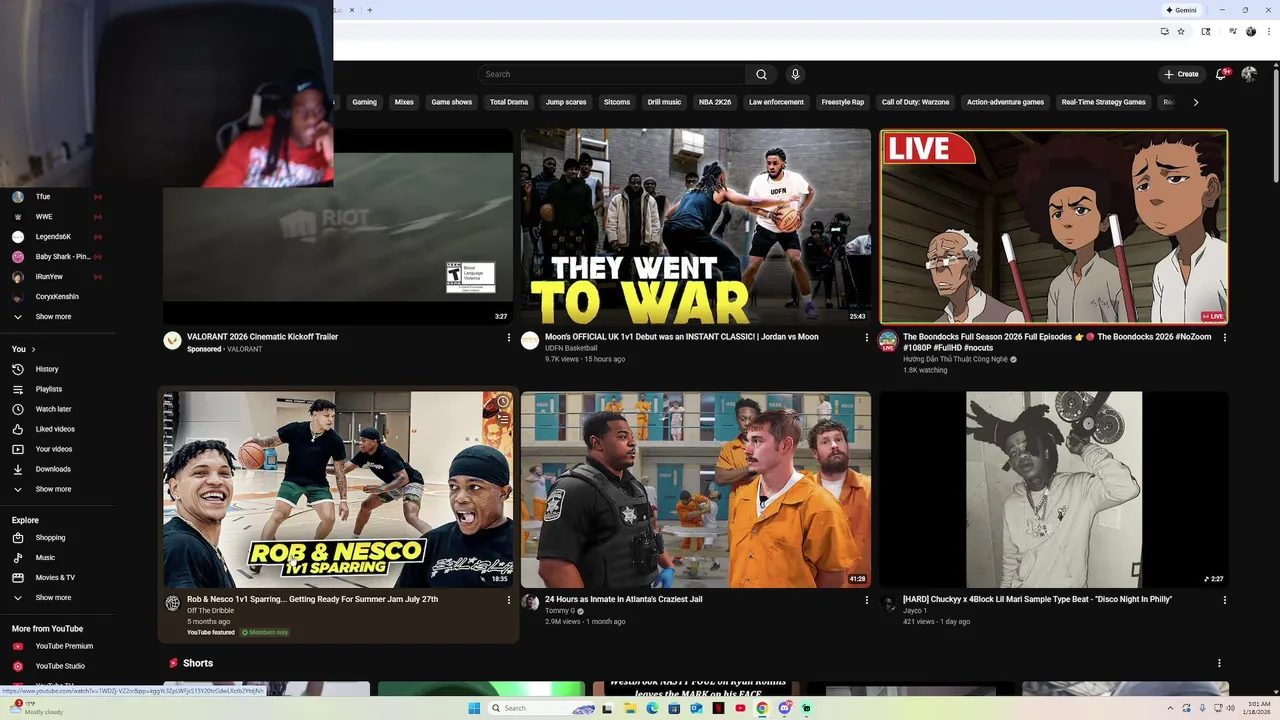Image resolution: width=1280 pixels, height=720 pixels.
Task: Open the Shorts shelf three-dot menu
Action: 1219,663
